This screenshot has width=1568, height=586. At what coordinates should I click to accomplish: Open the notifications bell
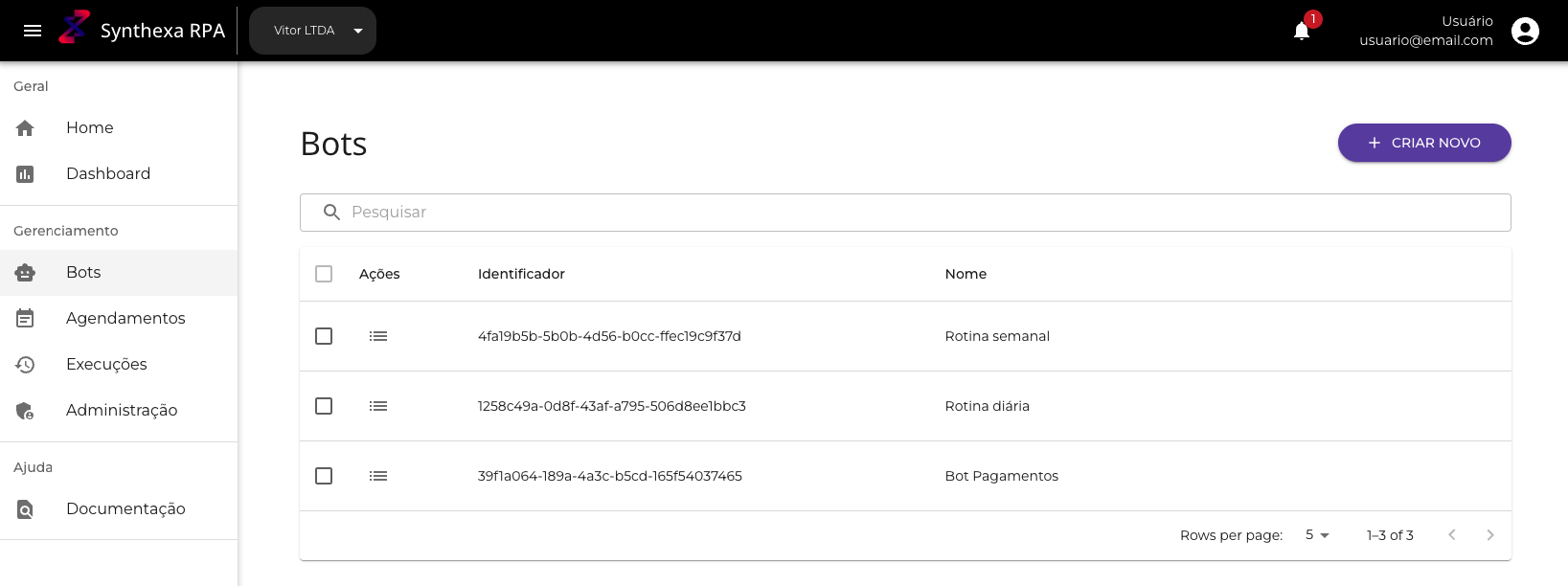pos(1302,31)
